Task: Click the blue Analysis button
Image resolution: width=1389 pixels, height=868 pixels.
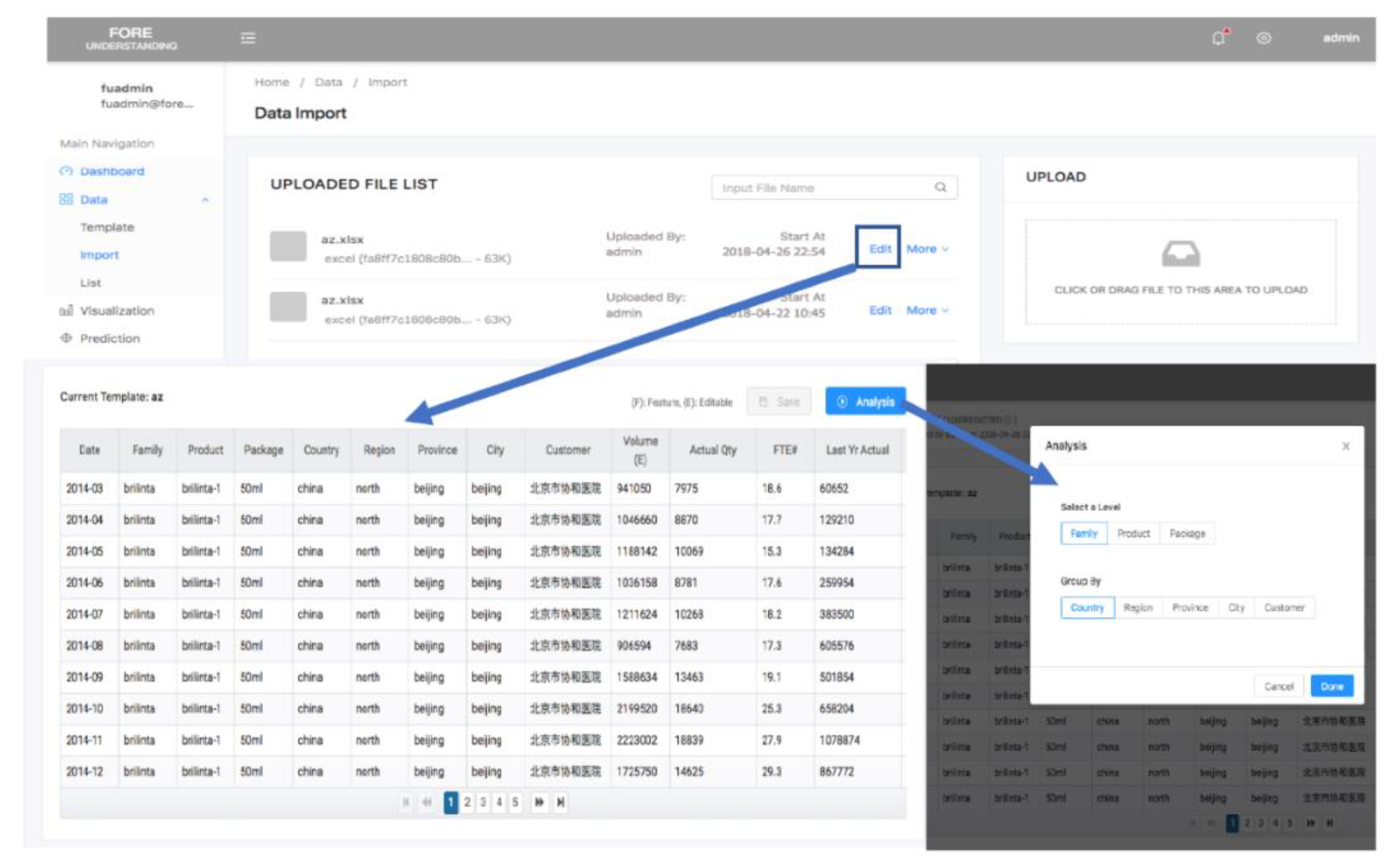Action: click(x=865, y=401)
